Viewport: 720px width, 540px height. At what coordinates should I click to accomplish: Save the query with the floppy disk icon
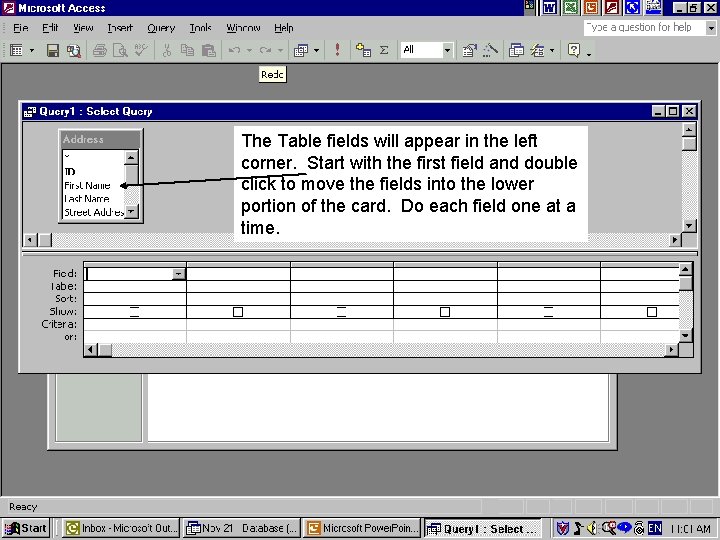click(x=53, y=50)
